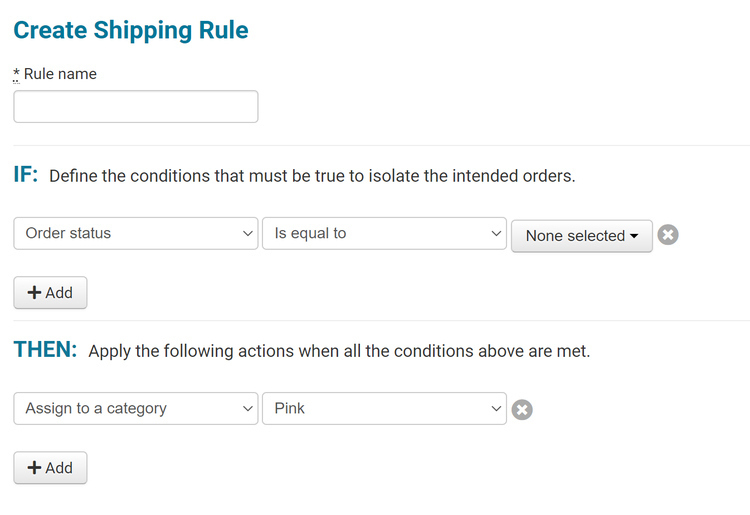Select the IF section heading
750x515 pixels.
coord(26,175)
